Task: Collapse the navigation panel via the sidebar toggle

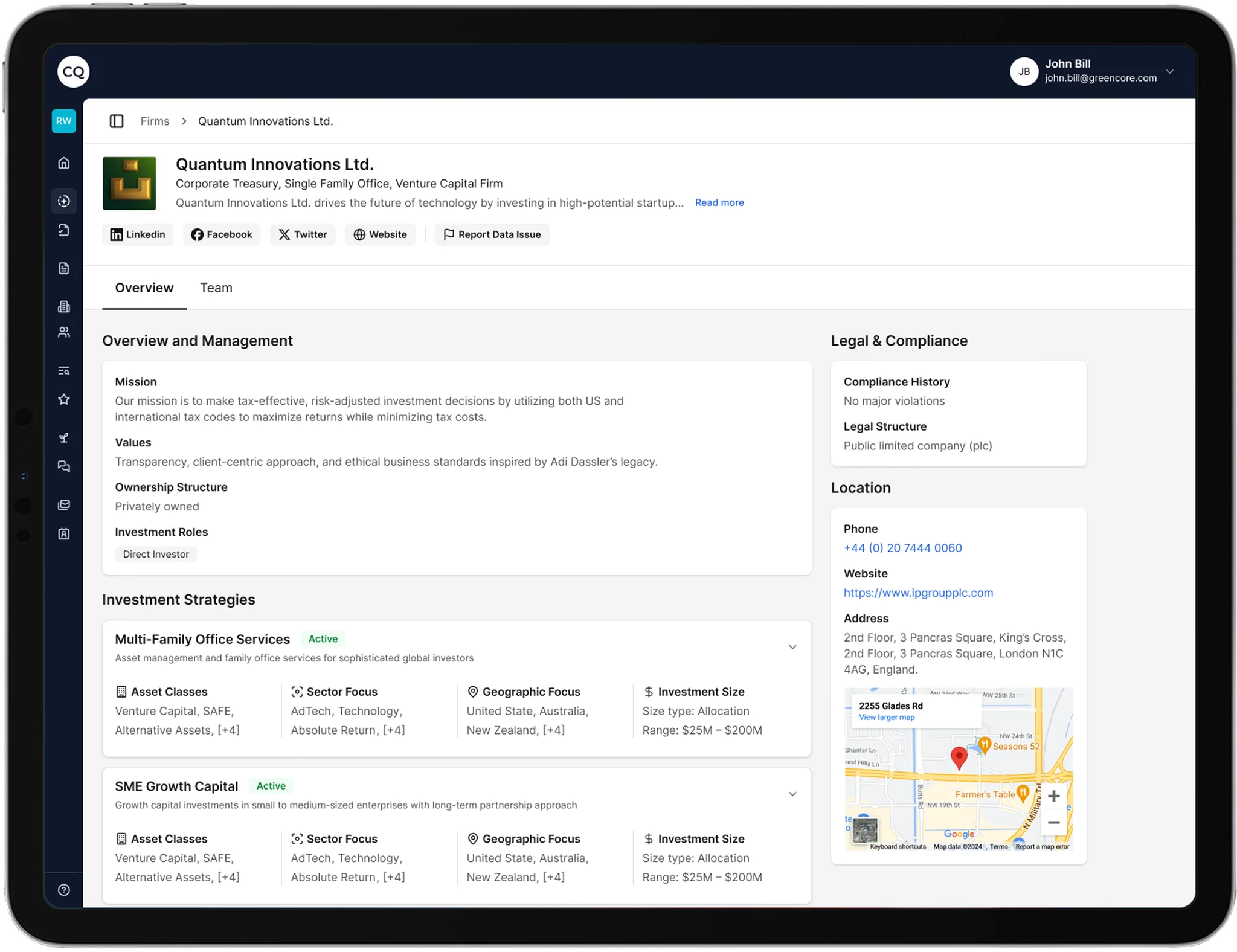Action: point(116,121)
